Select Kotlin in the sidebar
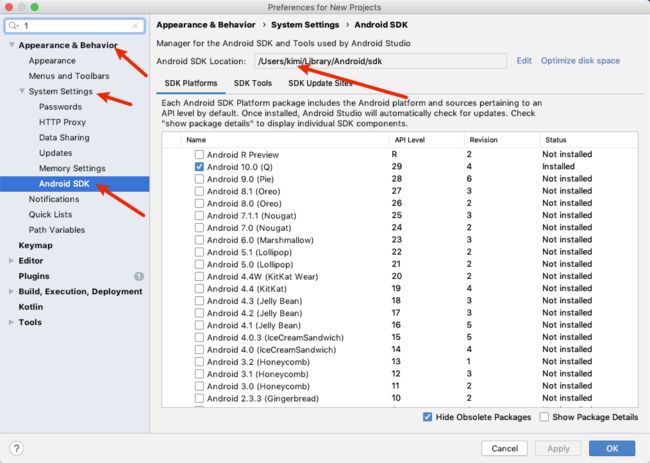650x463 pixels. [x=31, y=307]
